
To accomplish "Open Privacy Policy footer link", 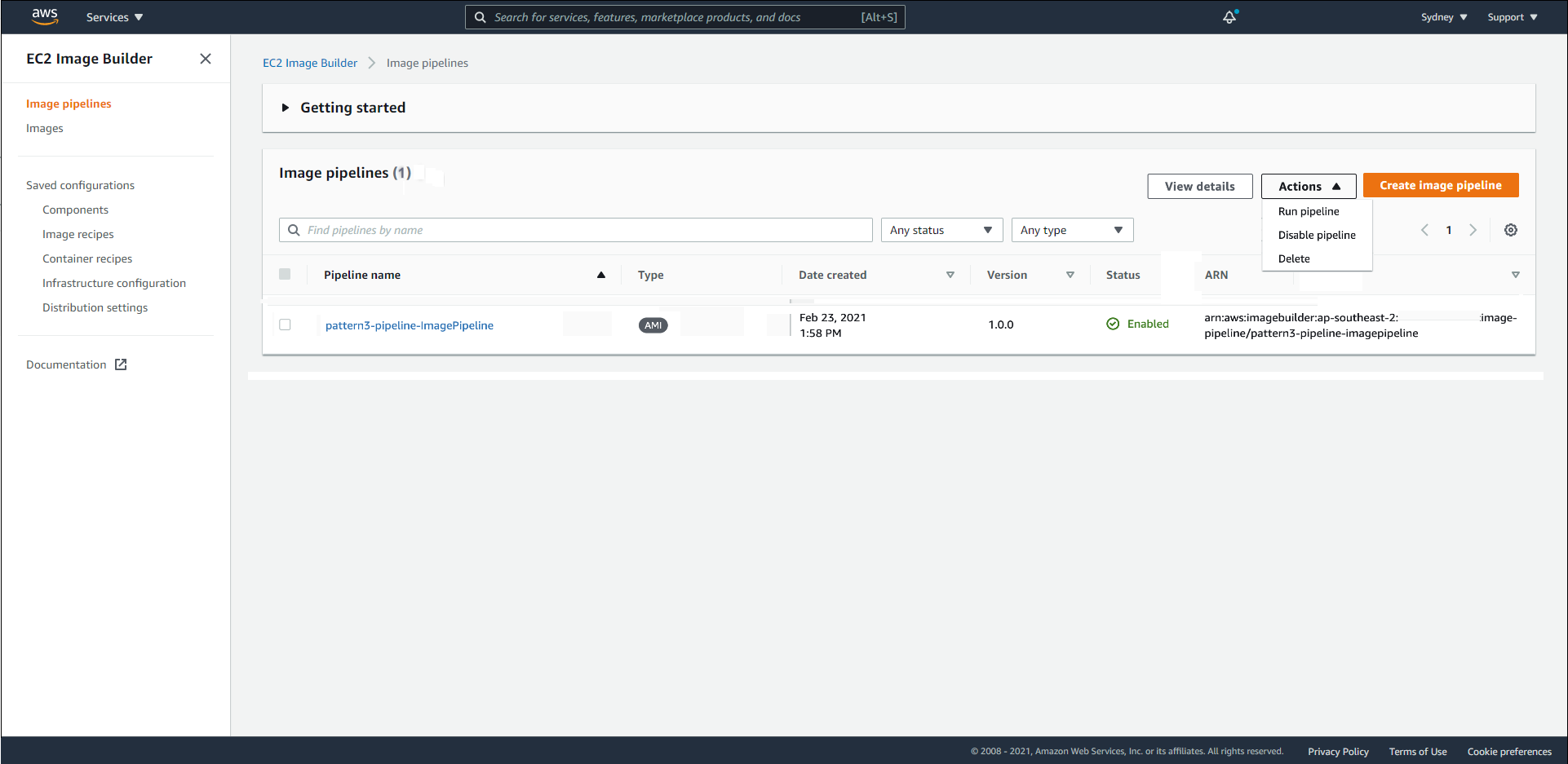I will [1338, 752].
